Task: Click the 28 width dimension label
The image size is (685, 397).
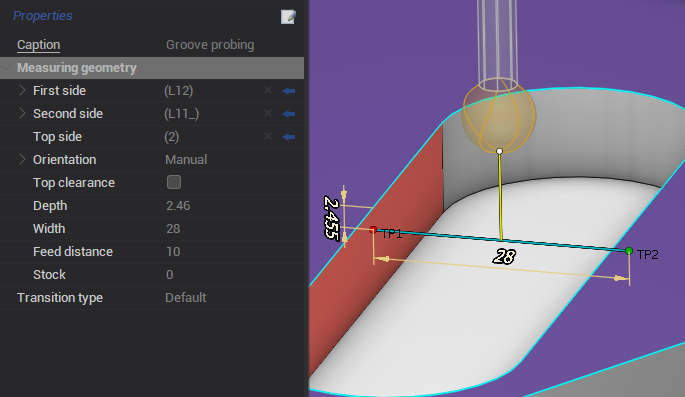Action: click(x=504, y=257)
